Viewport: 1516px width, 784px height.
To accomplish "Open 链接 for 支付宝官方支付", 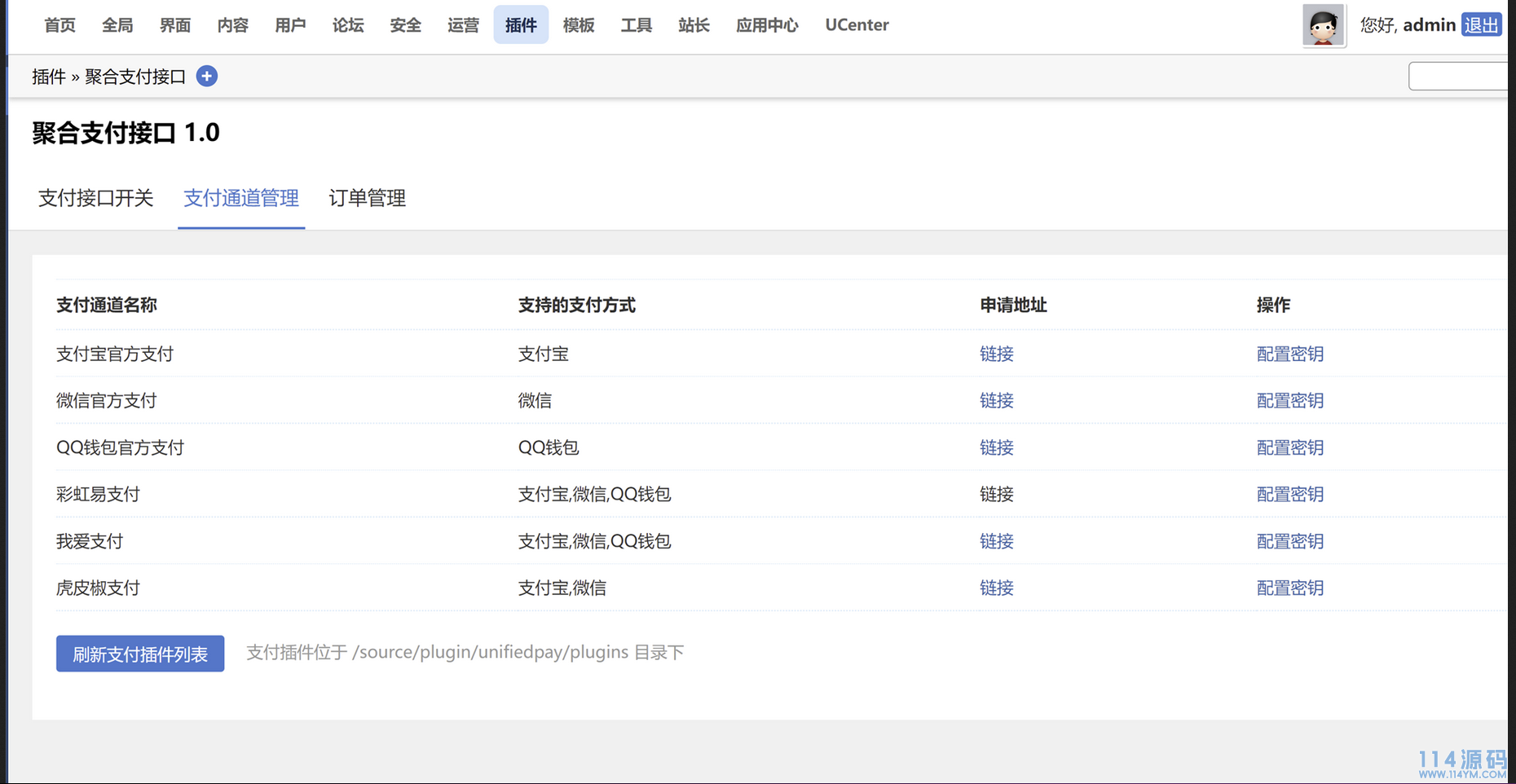I will [x=997, y=354].
